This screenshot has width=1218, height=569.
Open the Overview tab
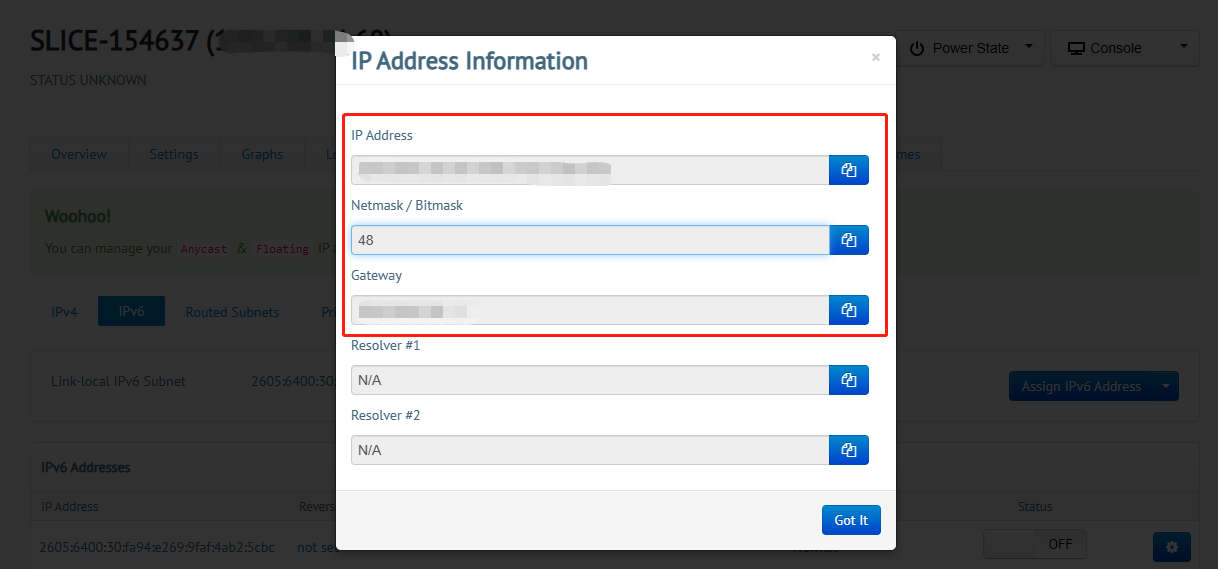click(79, 154)
